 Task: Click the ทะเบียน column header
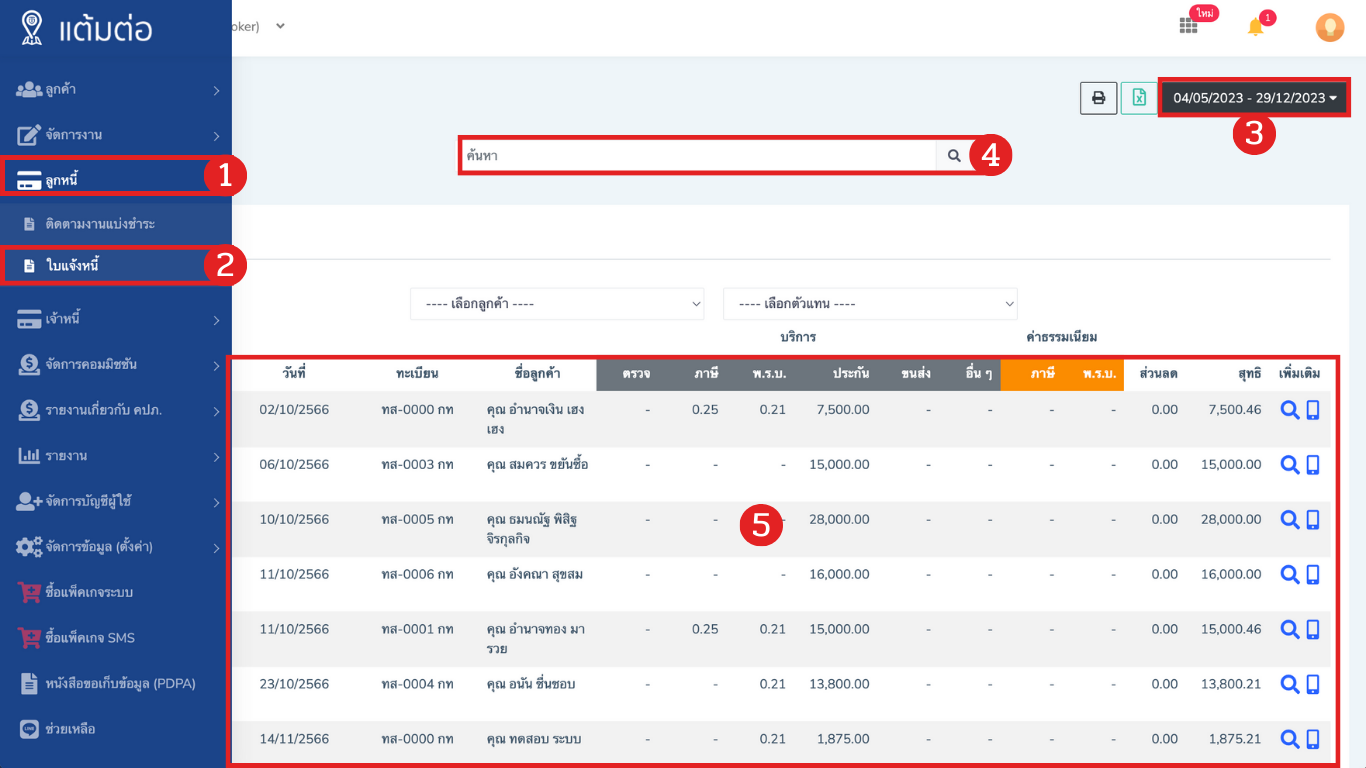click(x=417, y=374)
